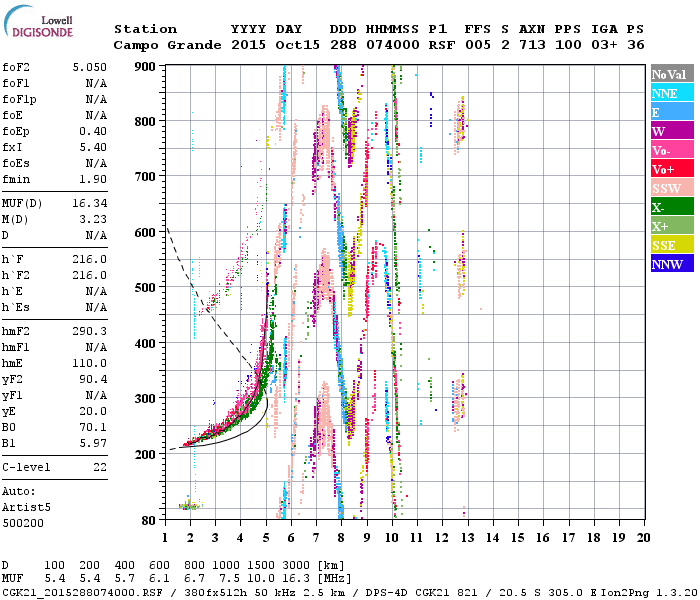The image size is (700, 600).
Task: Select the X- dark green legend swatch
Action: [x=672, y=207]
